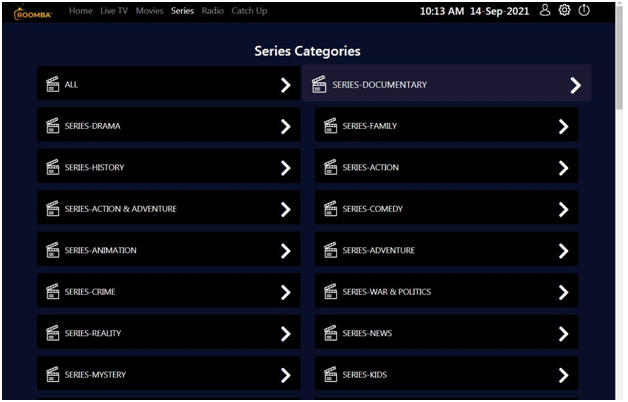Expand SERIES-HISTORY using its chevron arrow

pos(285,168)
